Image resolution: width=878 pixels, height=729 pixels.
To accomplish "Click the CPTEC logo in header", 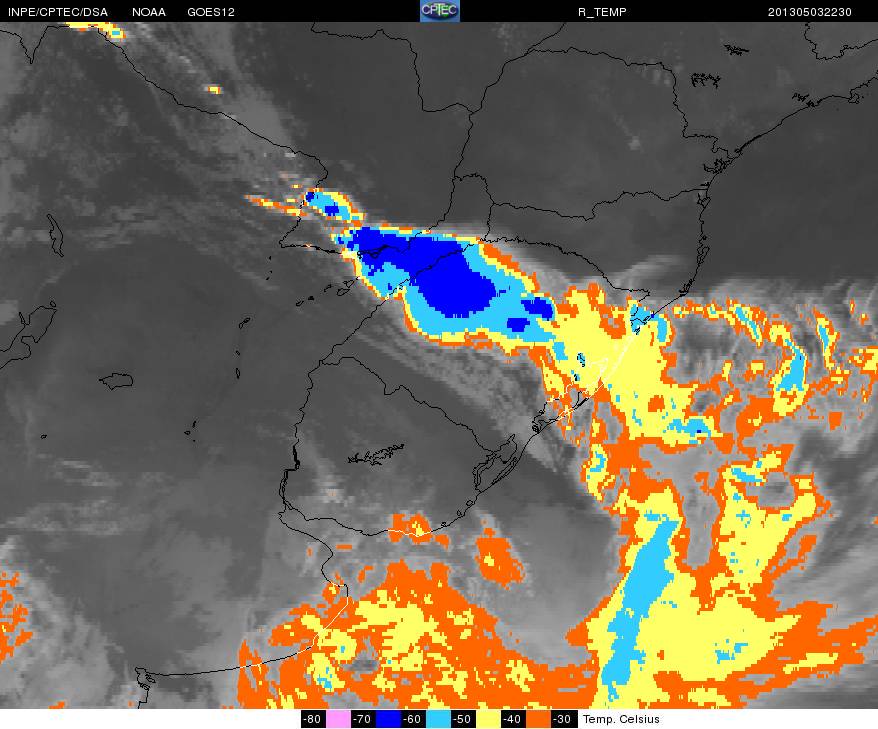I will point(440,11).
